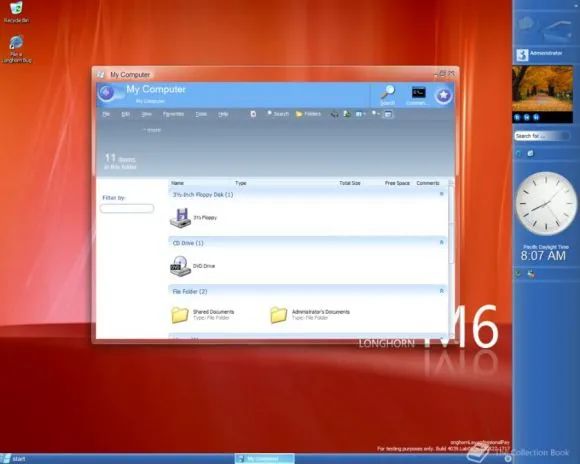Click the magnifier Search icon in header
This screenshot has width=580, height=464.
pos(388,95)
